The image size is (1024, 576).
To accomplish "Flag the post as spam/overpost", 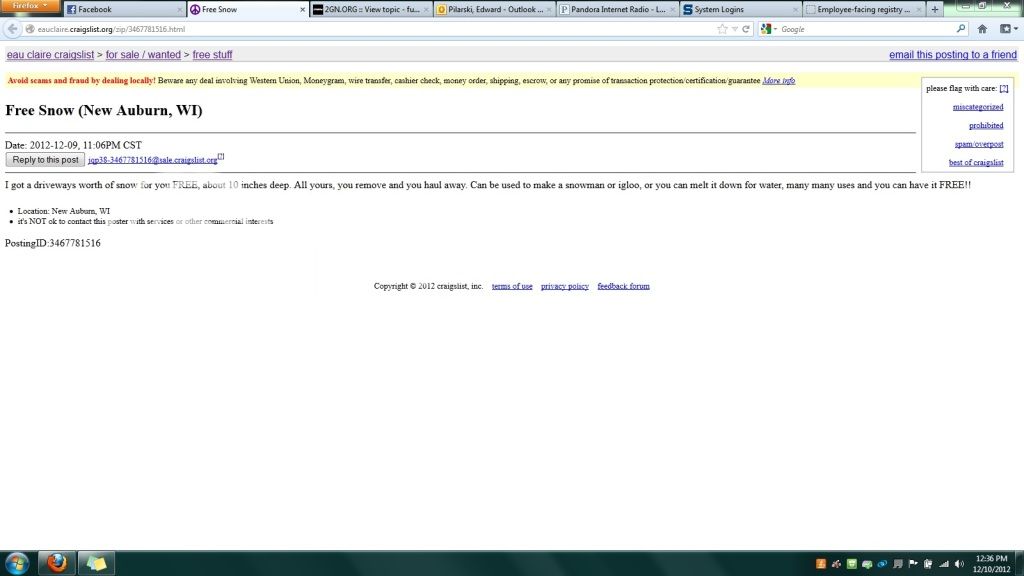I will 978,144.
